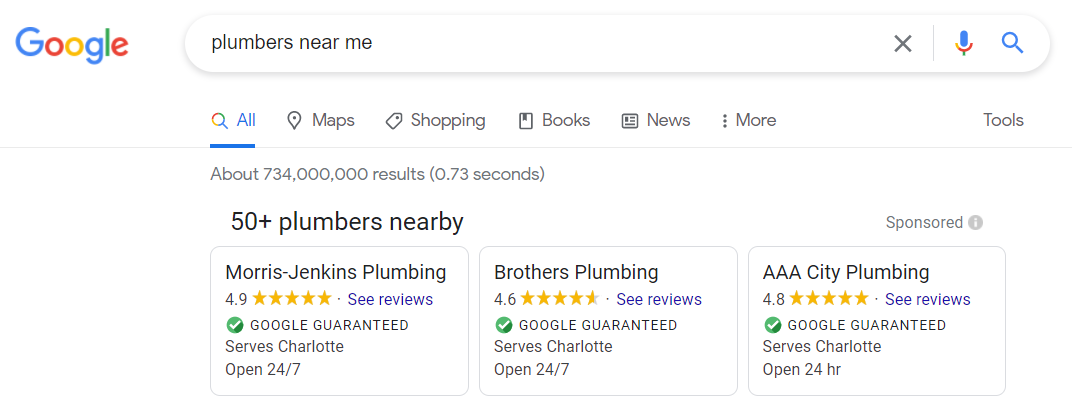Open the Books results tab
Viewport: 1072px width, 408px height.
click(554, 120)
